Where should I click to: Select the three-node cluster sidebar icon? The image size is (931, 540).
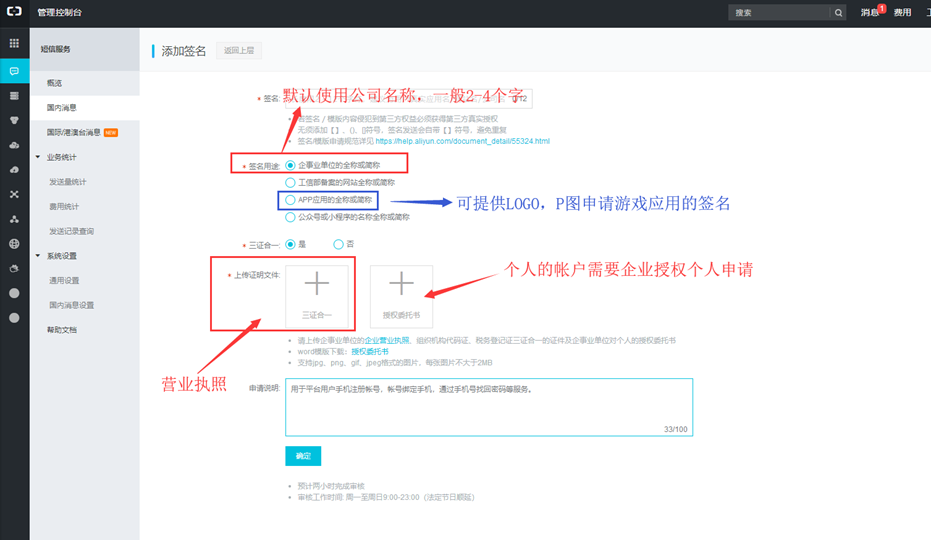click(14, 219)
